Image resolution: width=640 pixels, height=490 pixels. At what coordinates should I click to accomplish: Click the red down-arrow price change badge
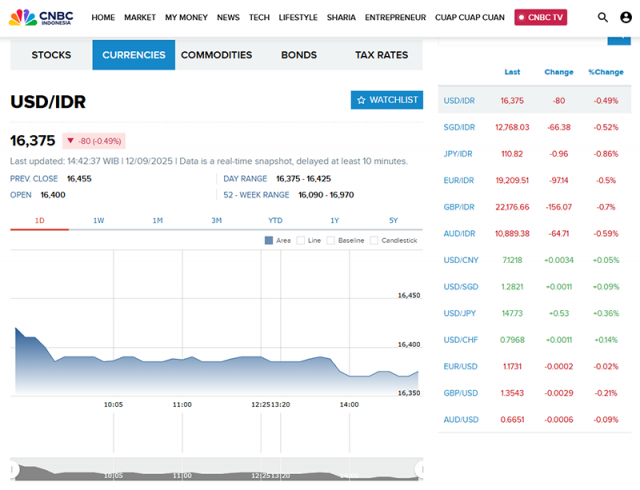click(96, 141)
